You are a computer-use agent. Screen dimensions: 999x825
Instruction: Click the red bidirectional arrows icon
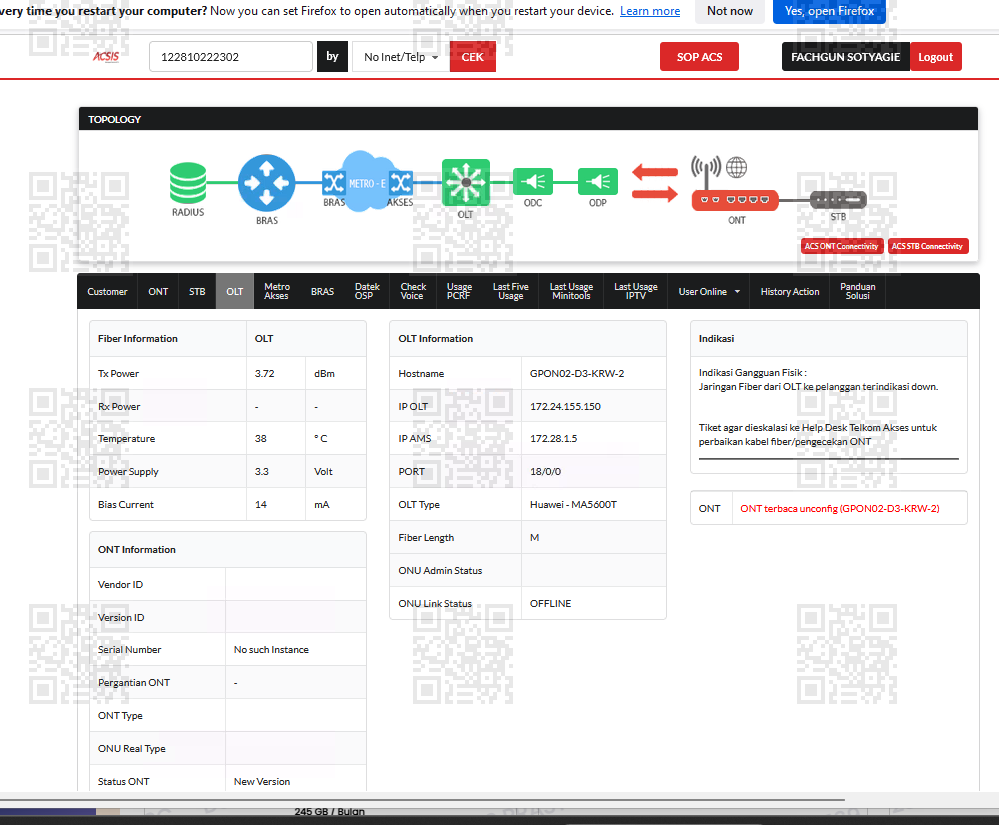655,183
